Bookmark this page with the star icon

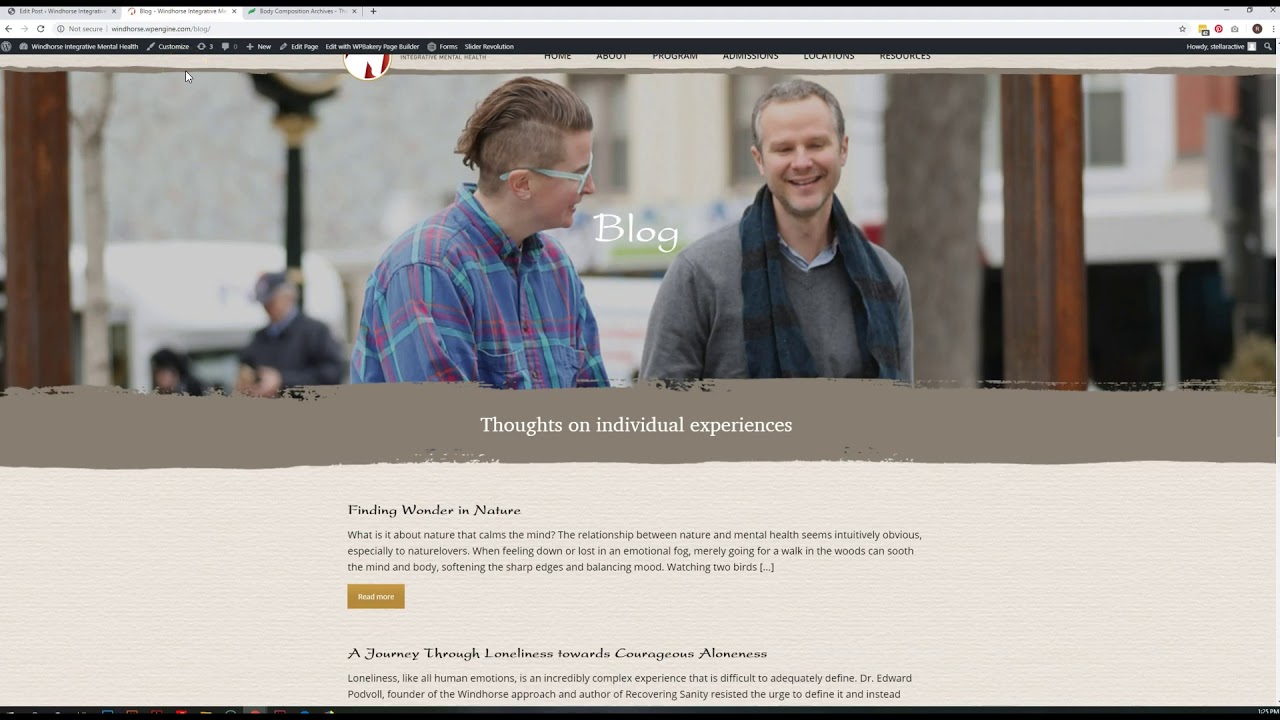point(1182,29)
